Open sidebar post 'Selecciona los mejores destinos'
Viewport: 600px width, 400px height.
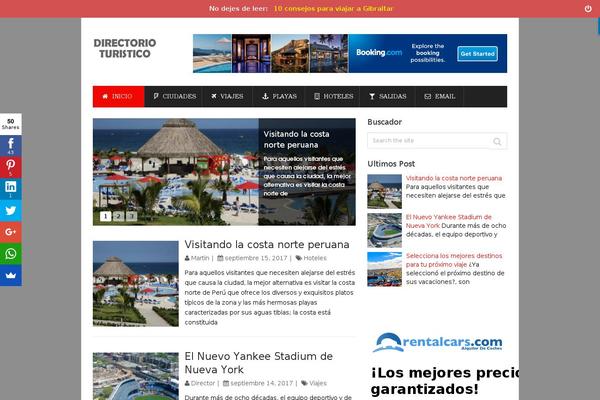coord(454,260)
